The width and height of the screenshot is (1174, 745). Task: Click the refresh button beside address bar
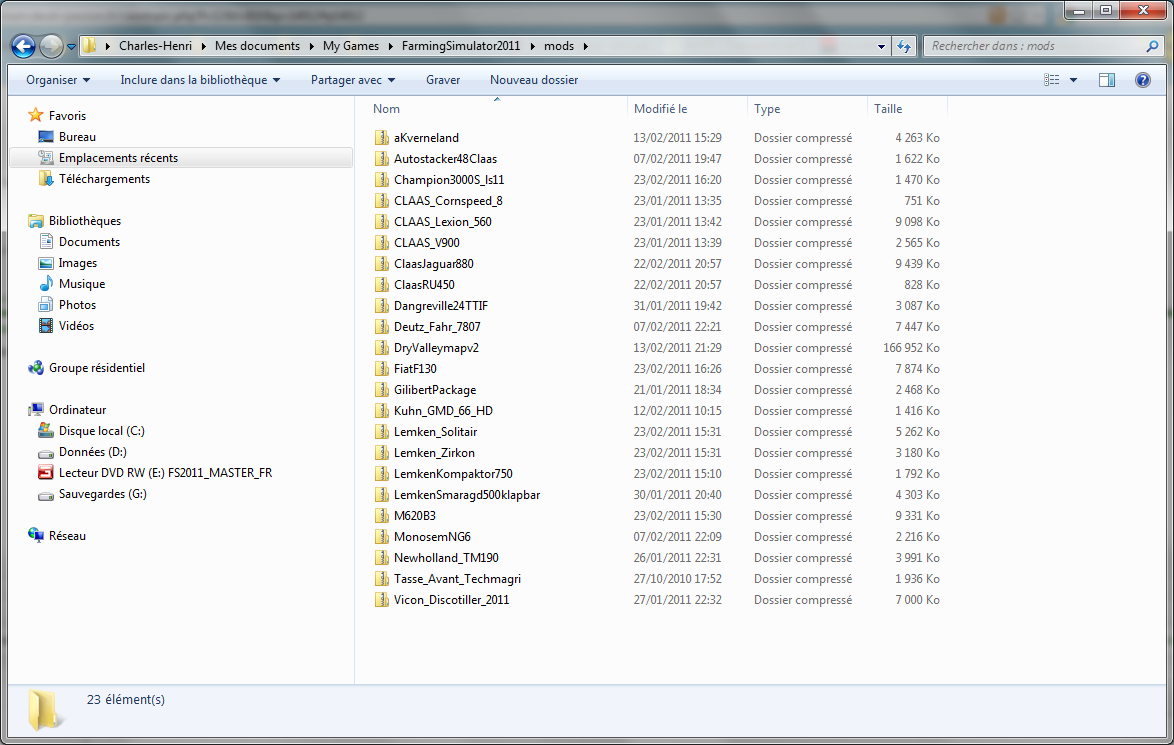tap(904, 46)
